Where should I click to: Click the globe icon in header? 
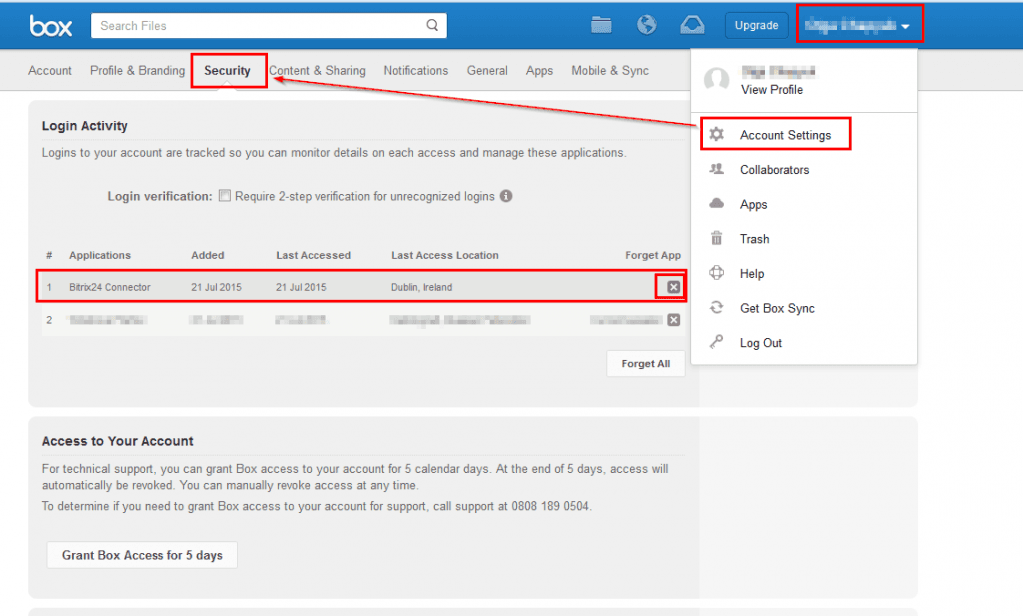[646, 25]
